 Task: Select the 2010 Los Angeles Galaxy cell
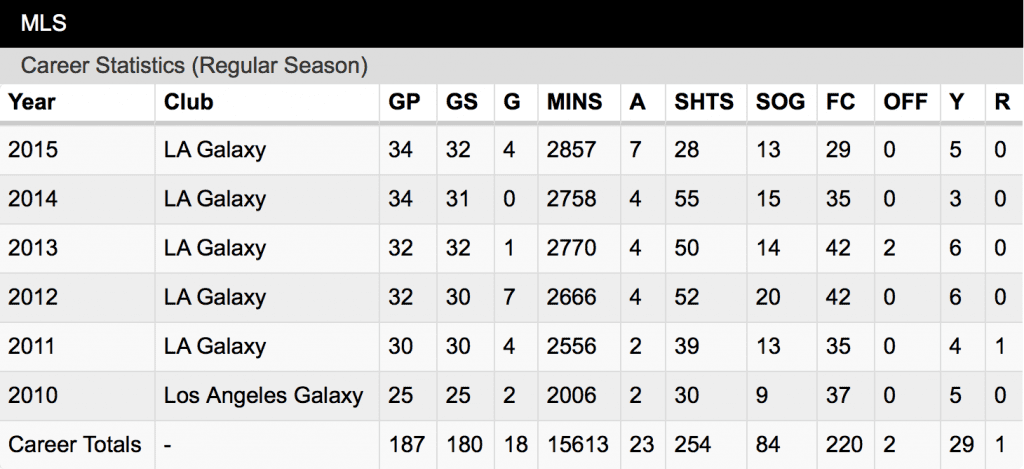[x=263, y=395]
